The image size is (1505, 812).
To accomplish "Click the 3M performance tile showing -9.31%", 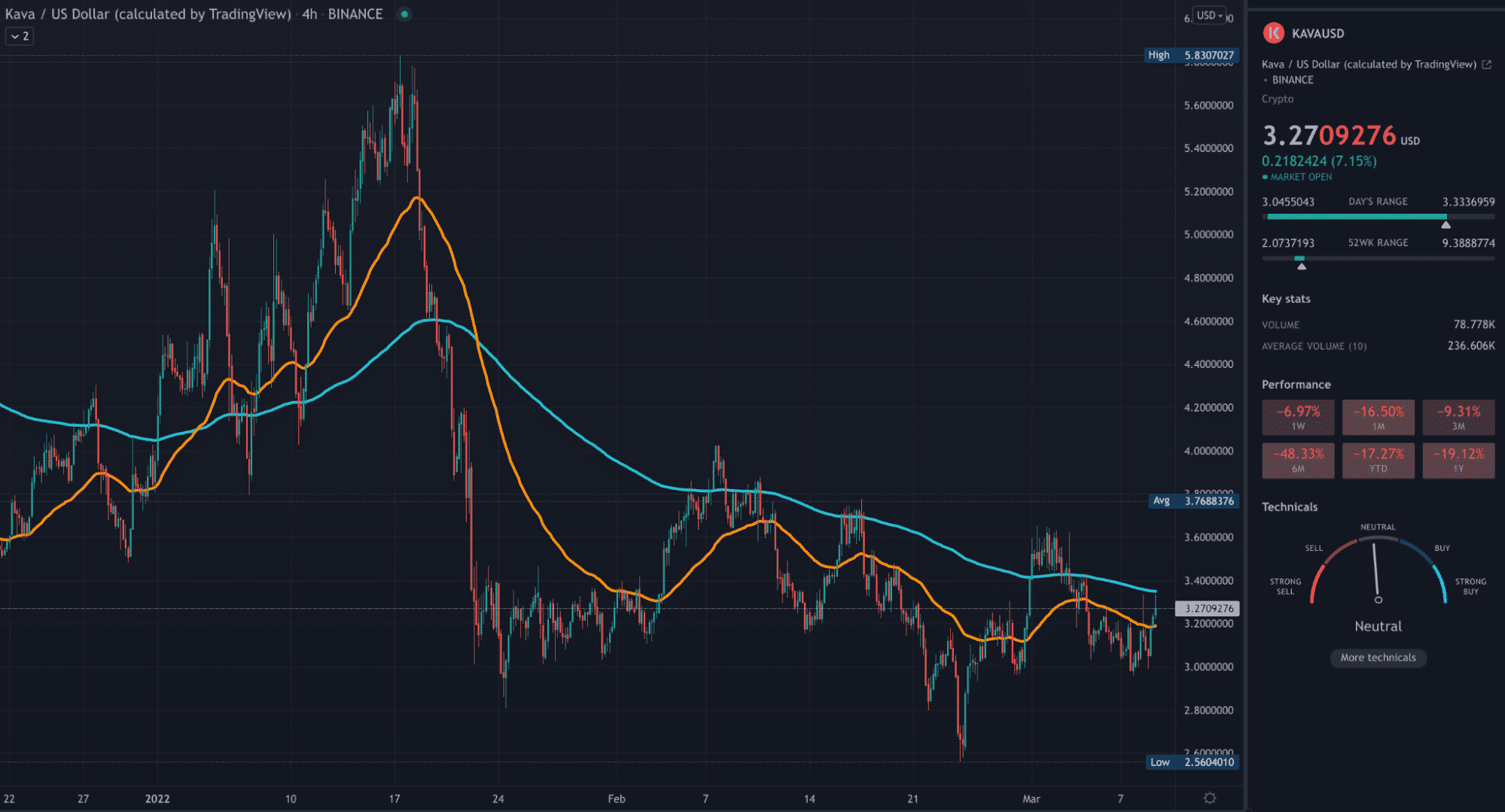I will coord(1458,418).
